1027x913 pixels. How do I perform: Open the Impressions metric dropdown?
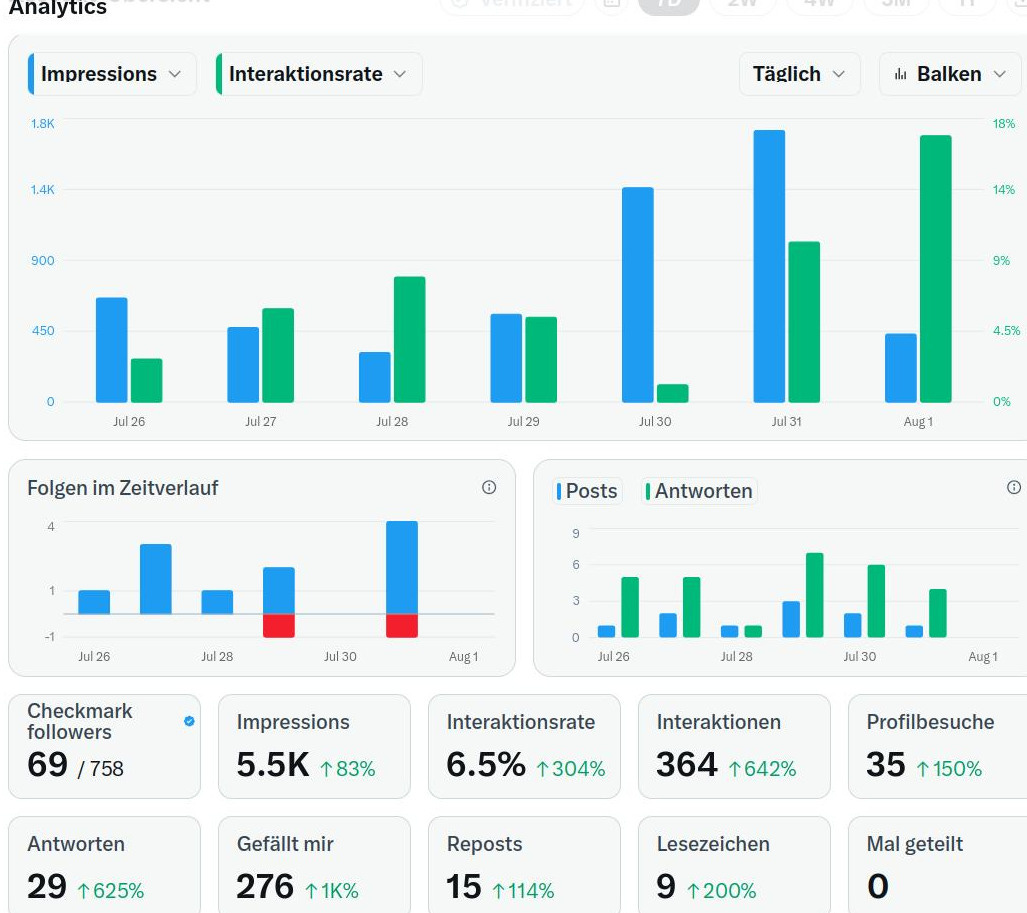[112, 74]
